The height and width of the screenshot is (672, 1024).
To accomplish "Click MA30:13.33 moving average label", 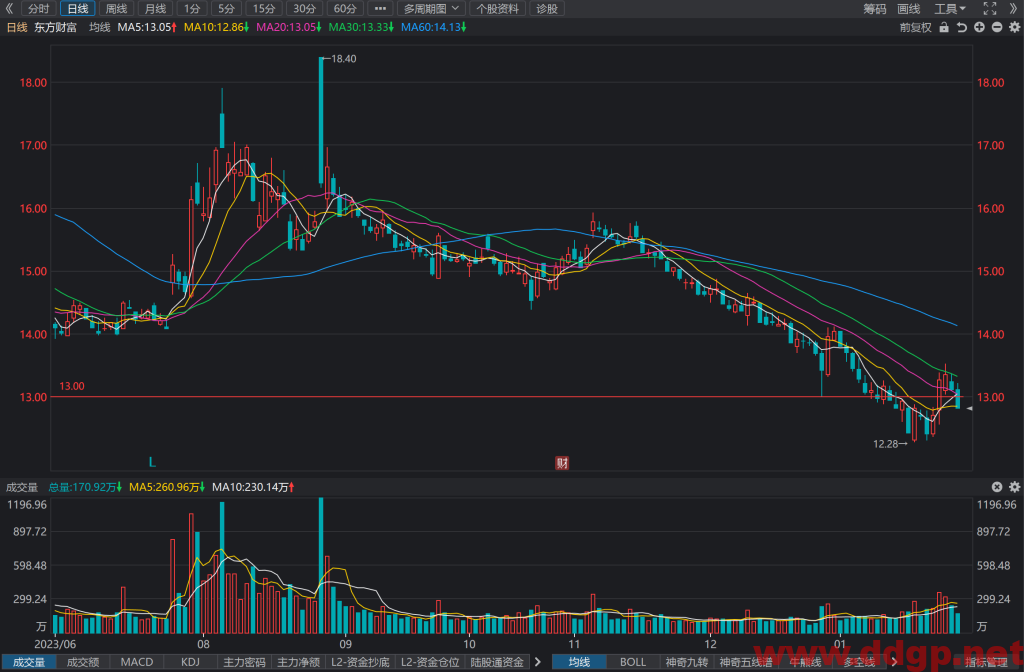I will [361, 27].
